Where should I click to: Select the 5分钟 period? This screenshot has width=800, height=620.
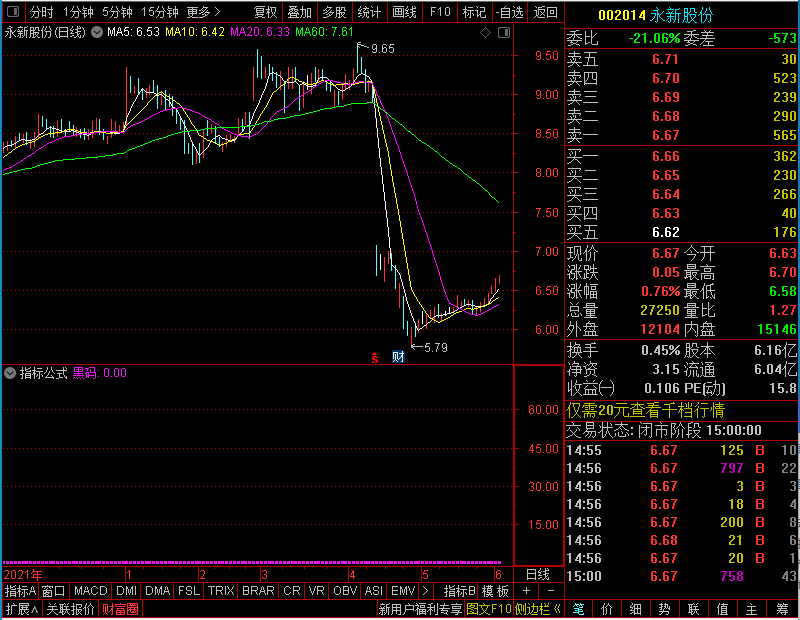click(x=117, y=12)
